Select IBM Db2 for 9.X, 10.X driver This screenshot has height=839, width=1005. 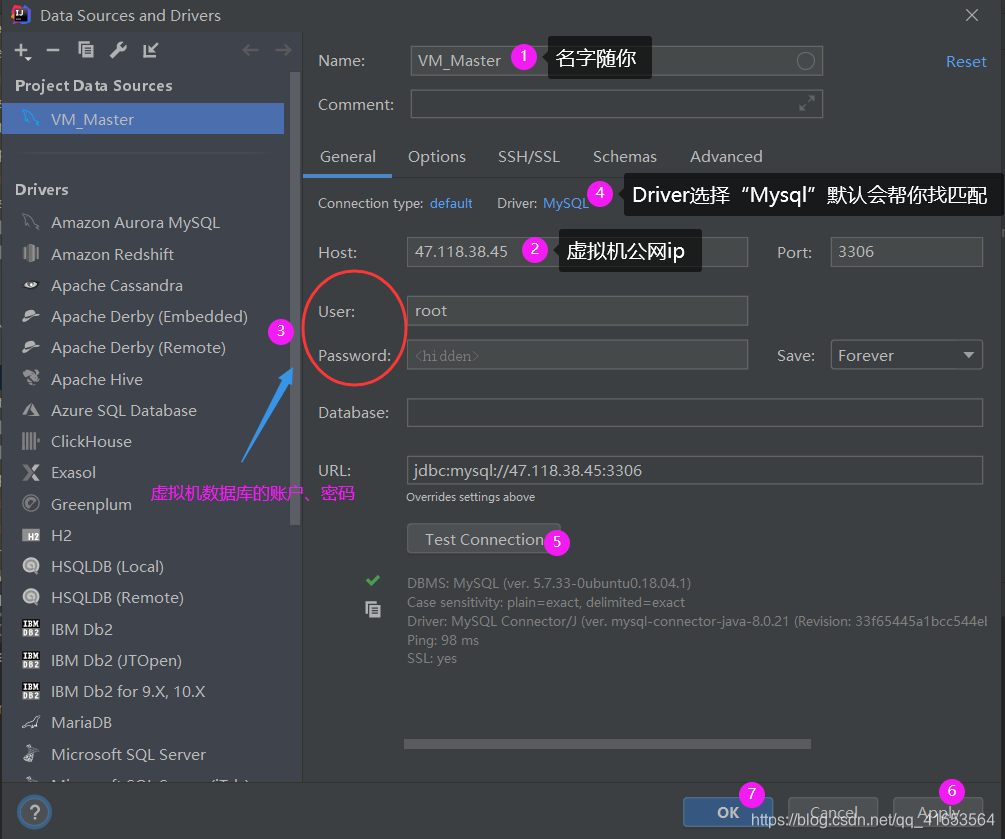[x=128, y=691]
